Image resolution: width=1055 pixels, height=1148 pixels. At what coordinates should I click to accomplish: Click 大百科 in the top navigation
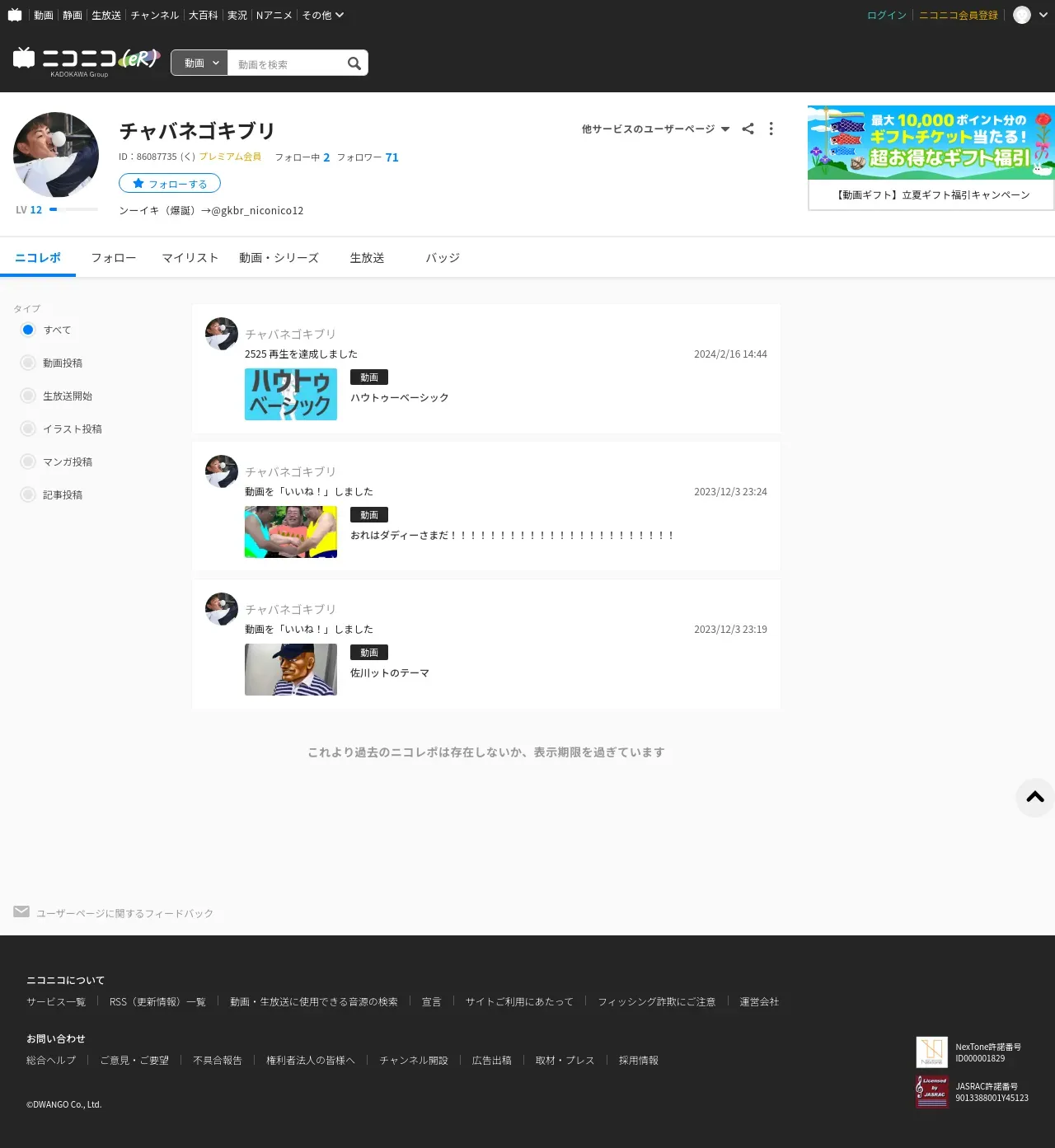click(203, 15)
